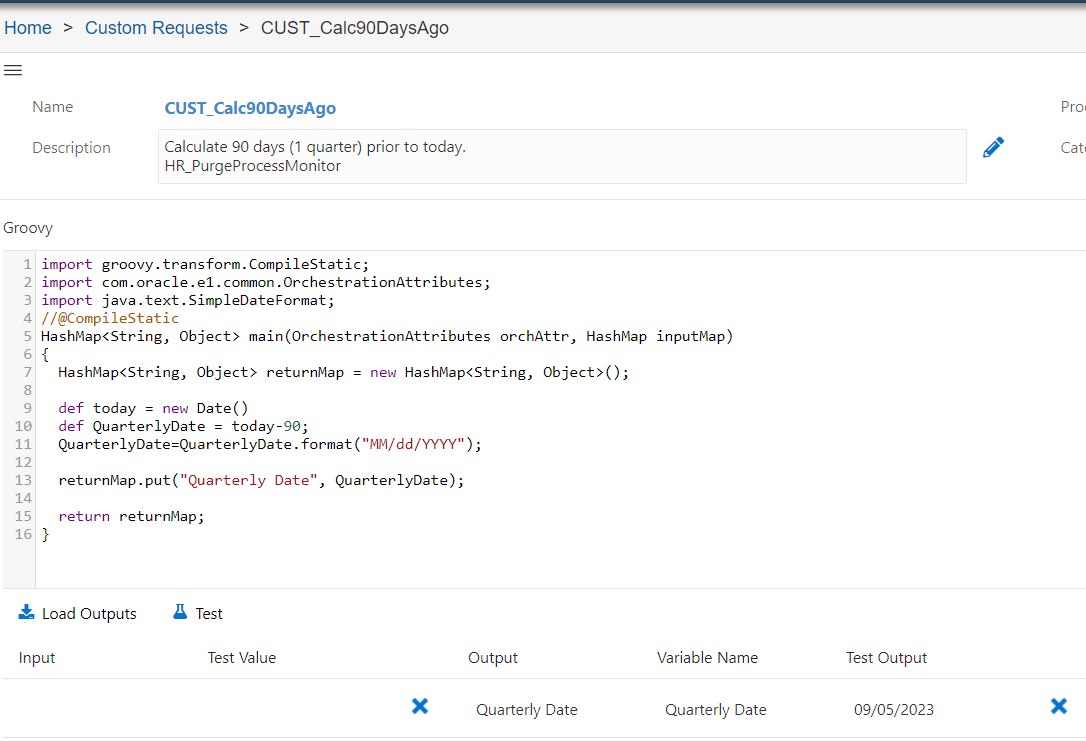
Task: Click code line 2 OrchestrationAttributes import
Action: (265, 283)
